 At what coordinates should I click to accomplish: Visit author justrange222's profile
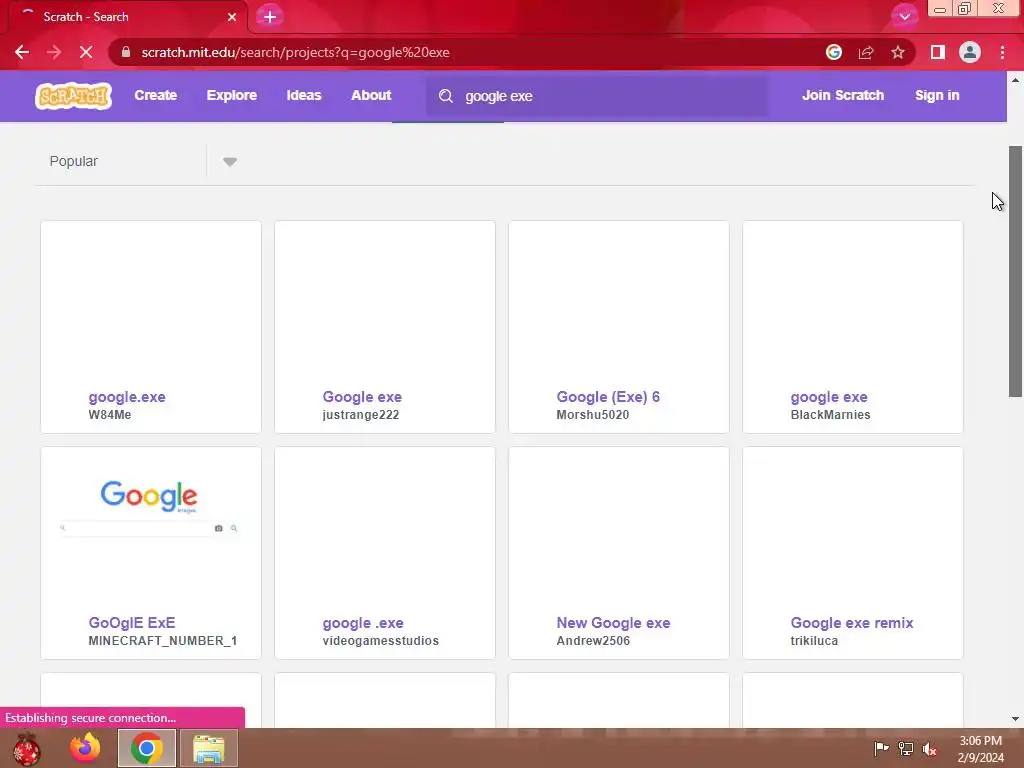pyautogui.click(x=360, y=415)
